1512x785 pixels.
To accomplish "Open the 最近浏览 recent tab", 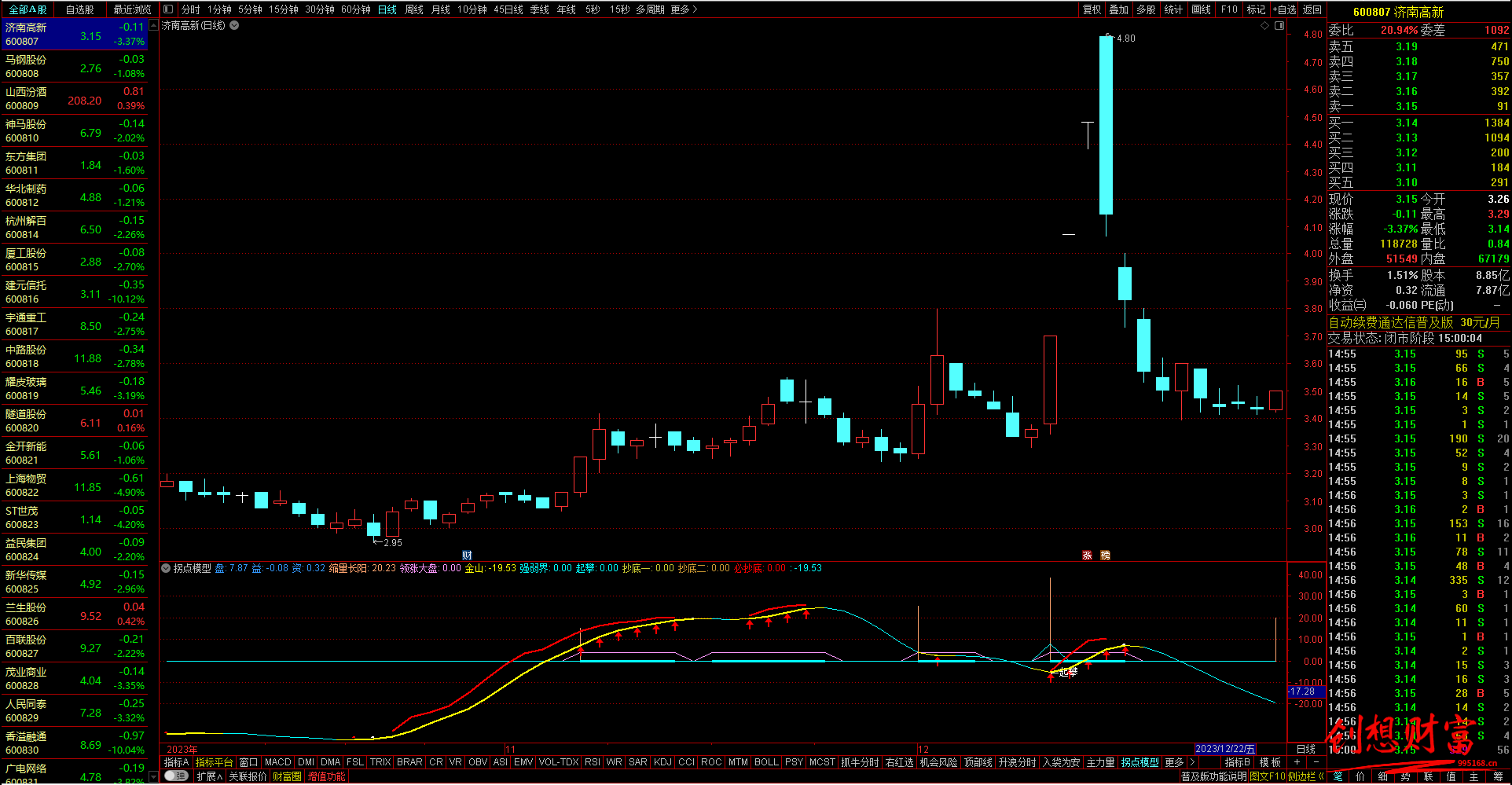I will 132,9.
